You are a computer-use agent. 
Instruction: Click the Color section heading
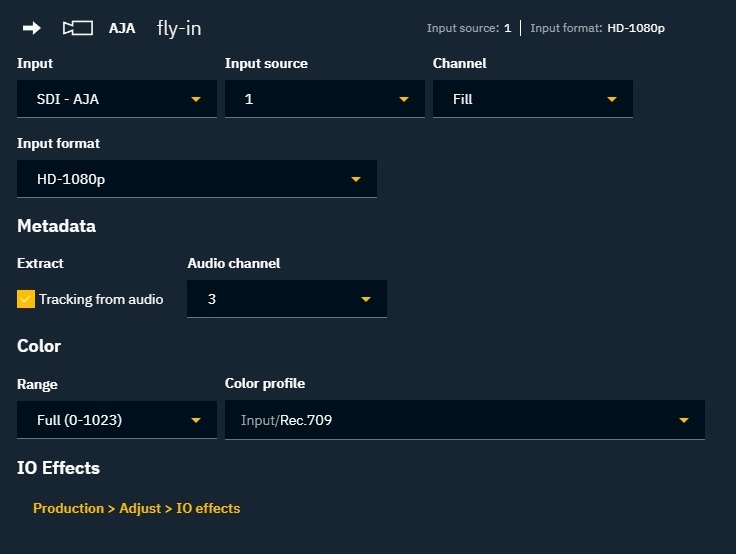(x=39, y=346)
